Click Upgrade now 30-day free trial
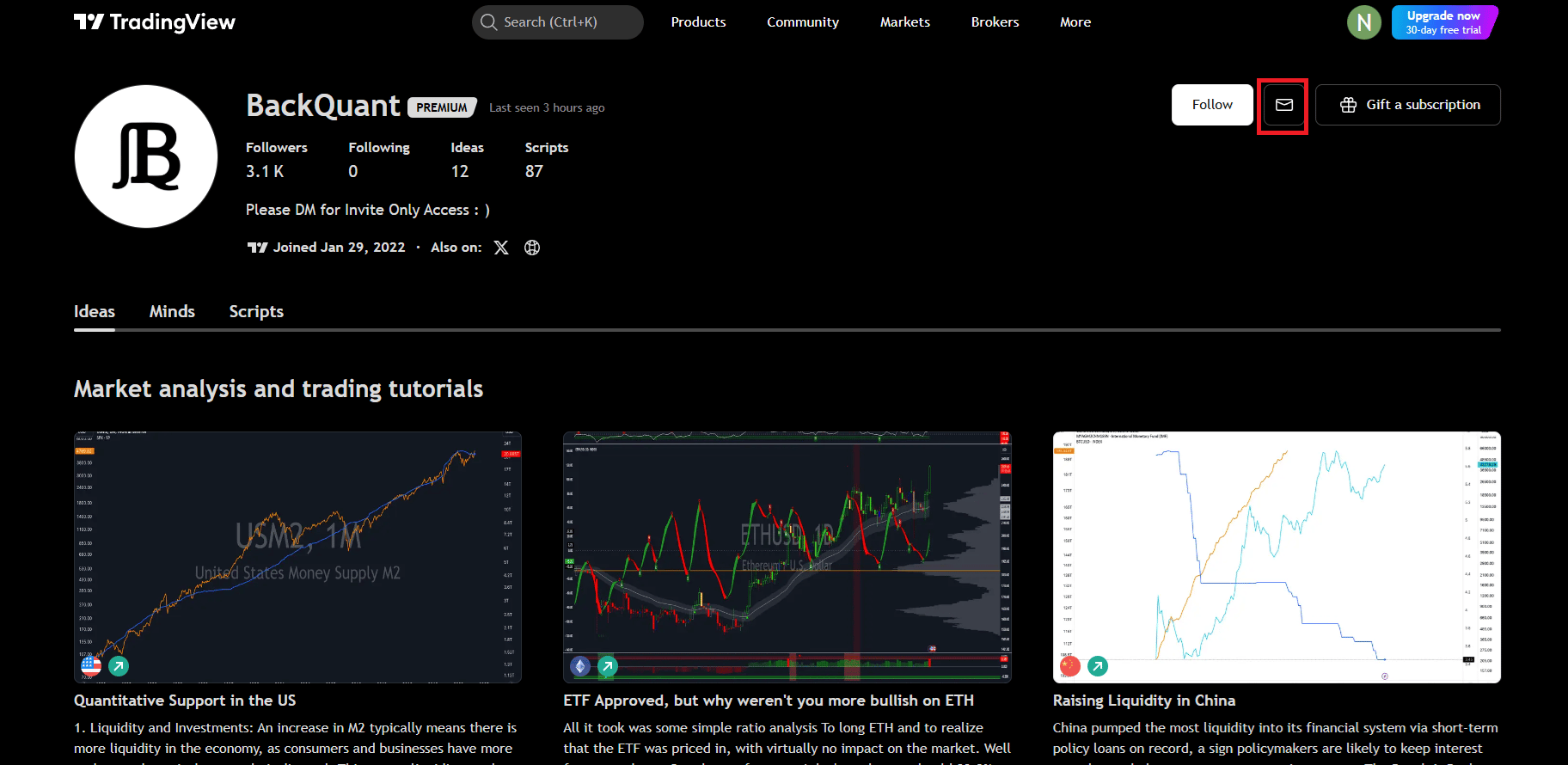The image size is (1568, 765). pyautogui.click(x=1444, y=22)
